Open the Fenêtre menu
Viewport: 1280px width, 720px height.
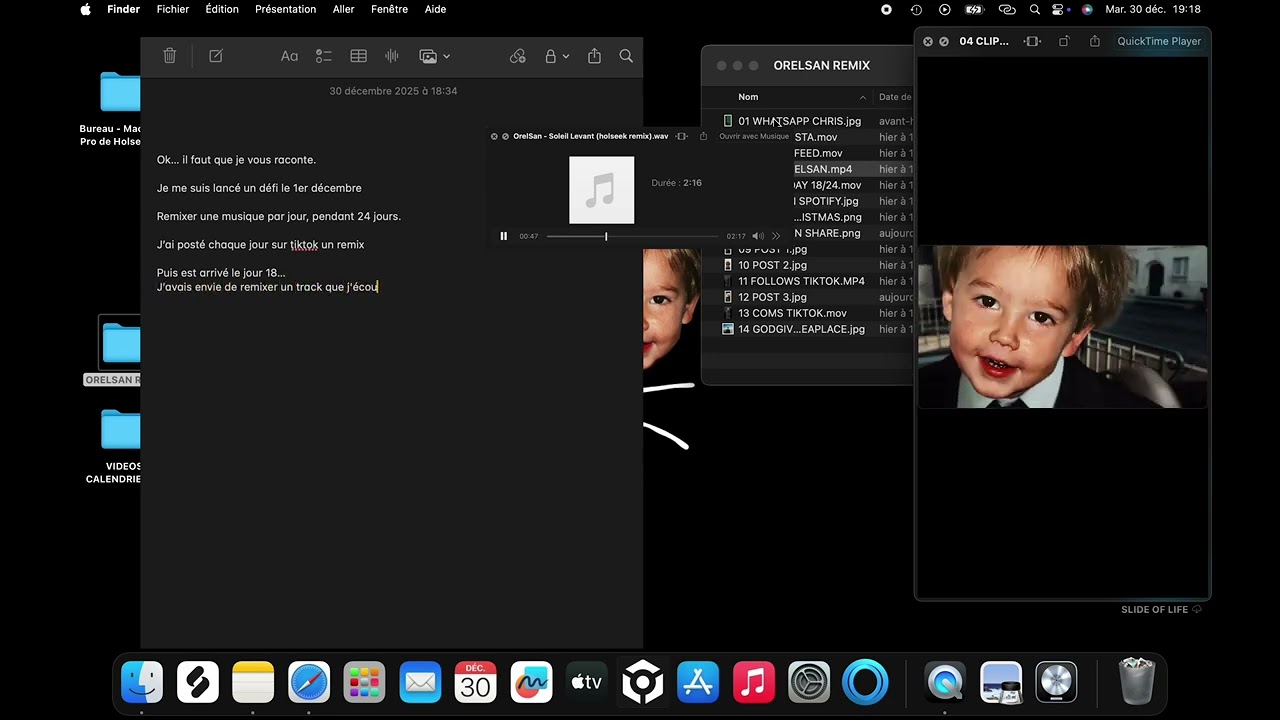tap(389, 9)
